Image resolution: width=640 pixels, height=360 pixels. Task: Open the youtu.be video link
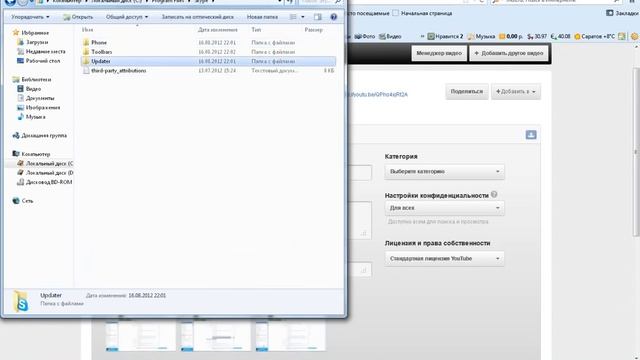coord(378,94)
